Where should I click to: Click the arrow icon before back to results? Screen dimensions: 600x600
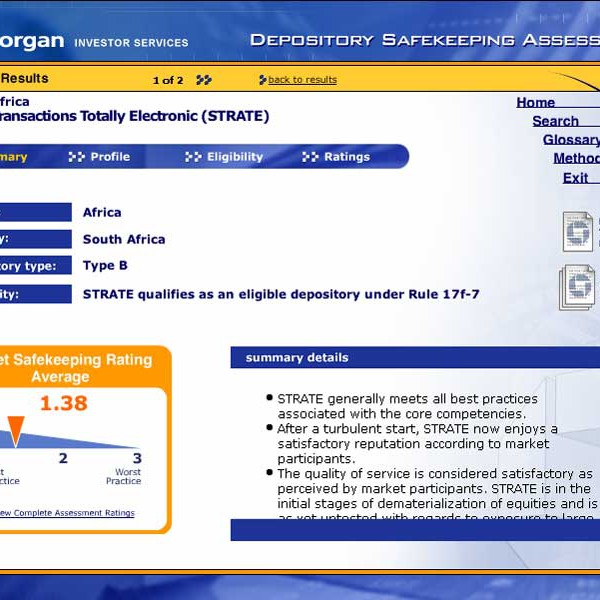click(x=263, y=80)
